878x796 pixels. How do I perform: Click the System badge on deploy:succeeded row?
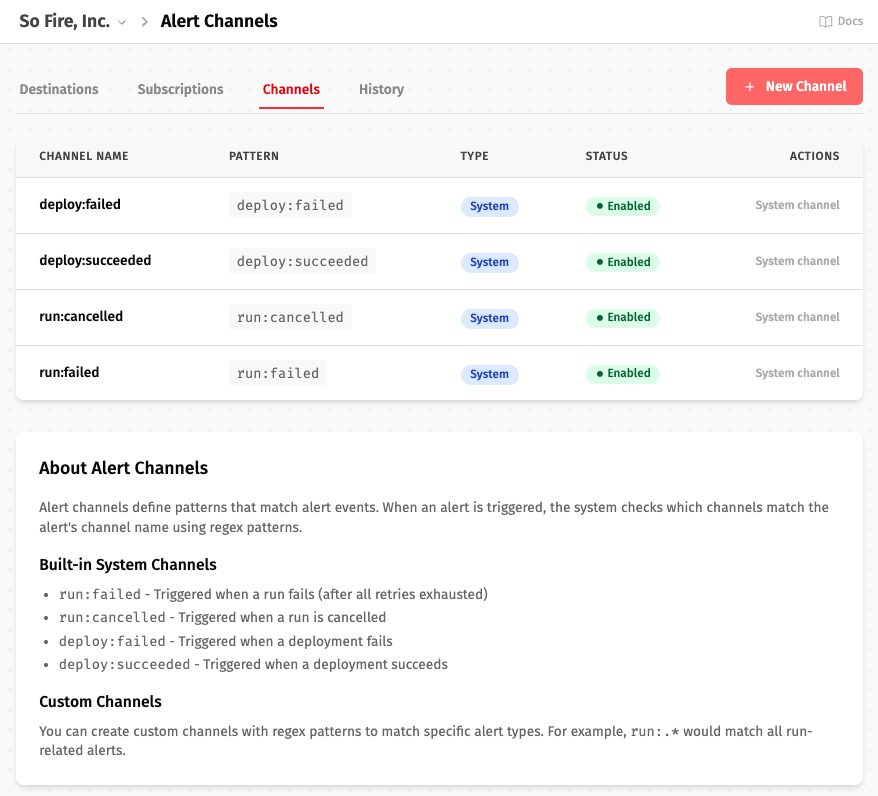489,262
